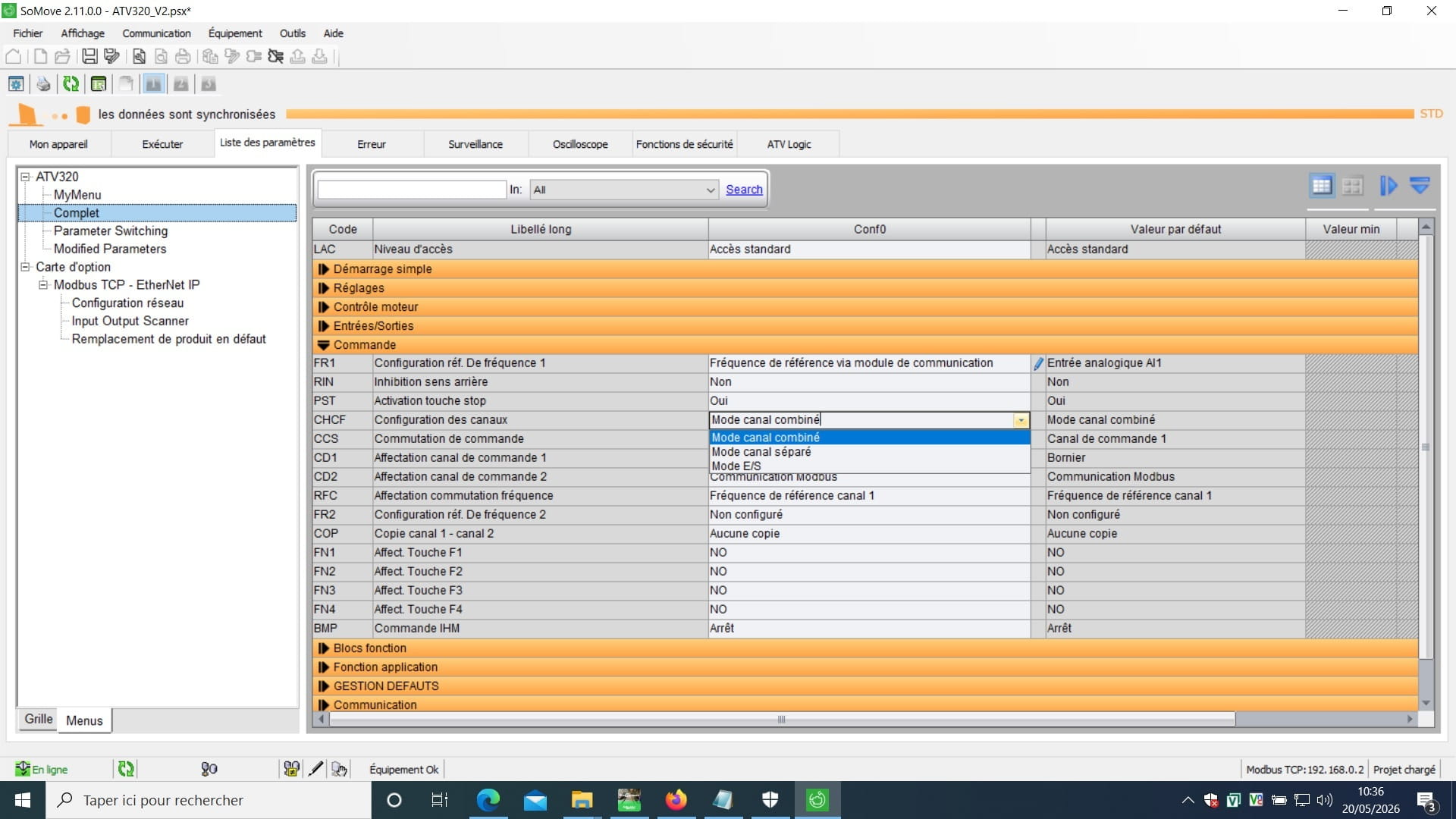Image resolution: width=1456 pixels, height=819 pixels.
Task: Choose 'Mode canal séparé' in the dropdown list
Action: coord(869,452)
